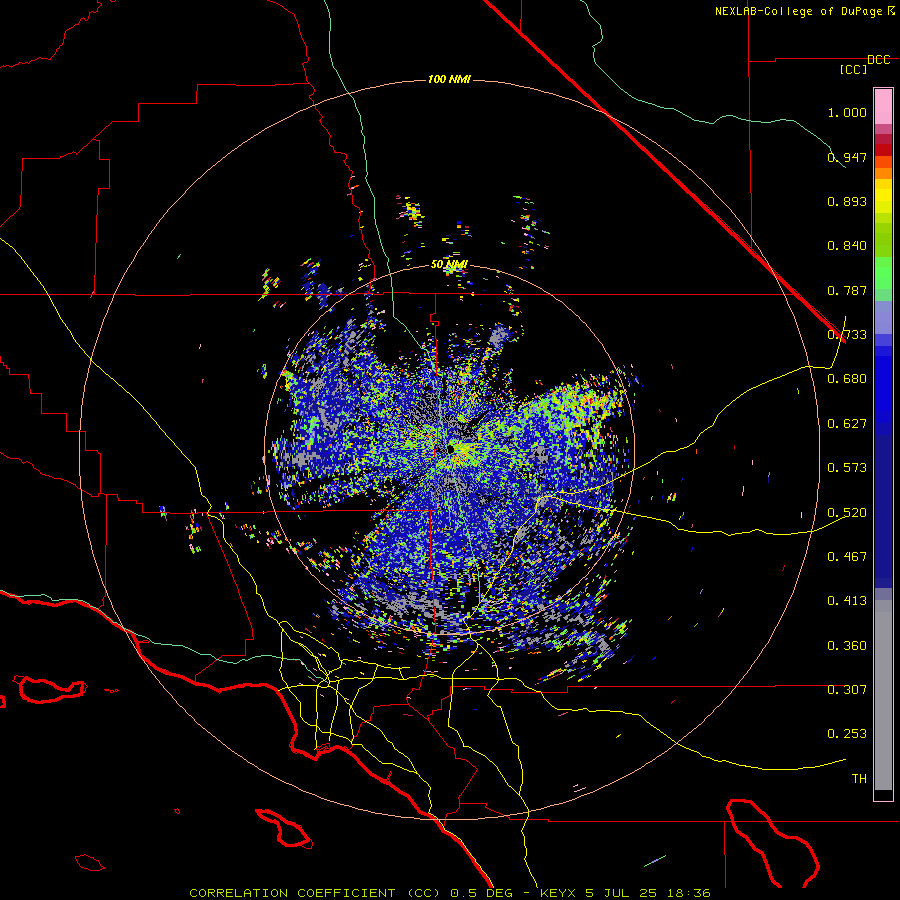
Task: Click the 0.627 scale value
Action: (x=847, y=424)
